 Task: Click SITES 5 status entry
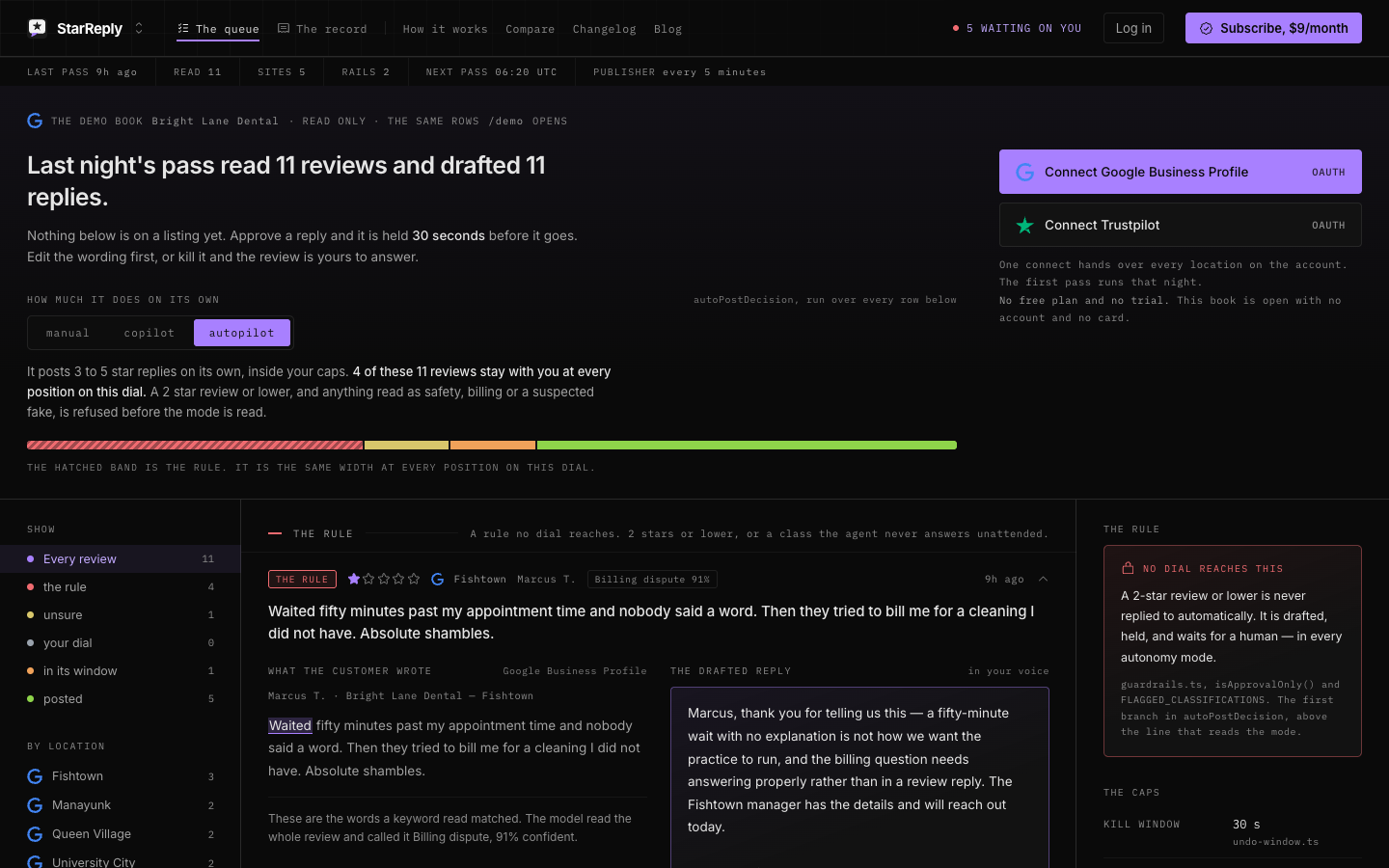[281, 71]
